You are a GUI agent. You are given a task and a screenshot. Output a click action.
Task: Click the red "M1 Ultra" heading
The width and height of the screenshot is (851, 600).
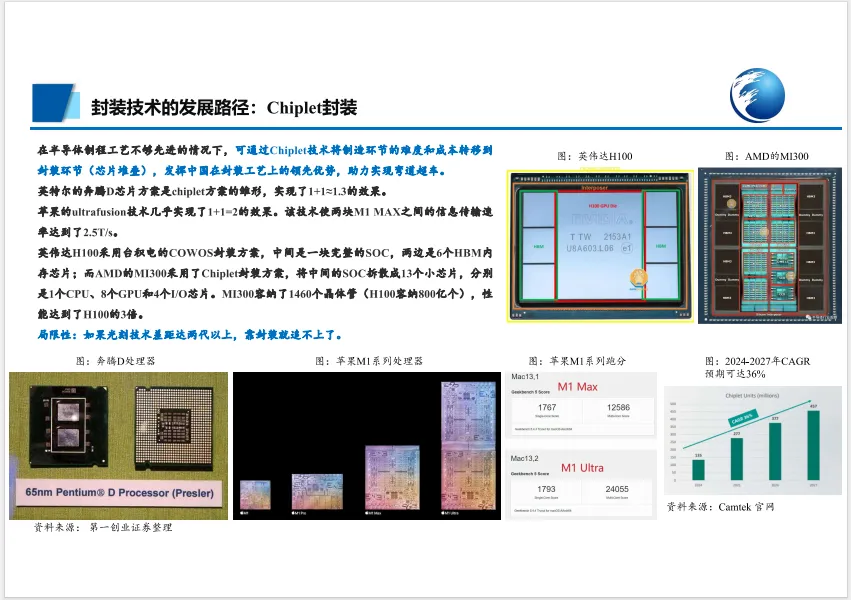[x=582, y=468]
